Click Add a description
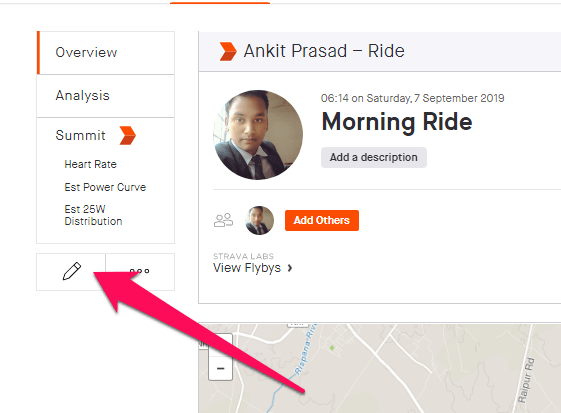Image resolution: width=561 pixels, height=413 pixels. click(374, 157)
